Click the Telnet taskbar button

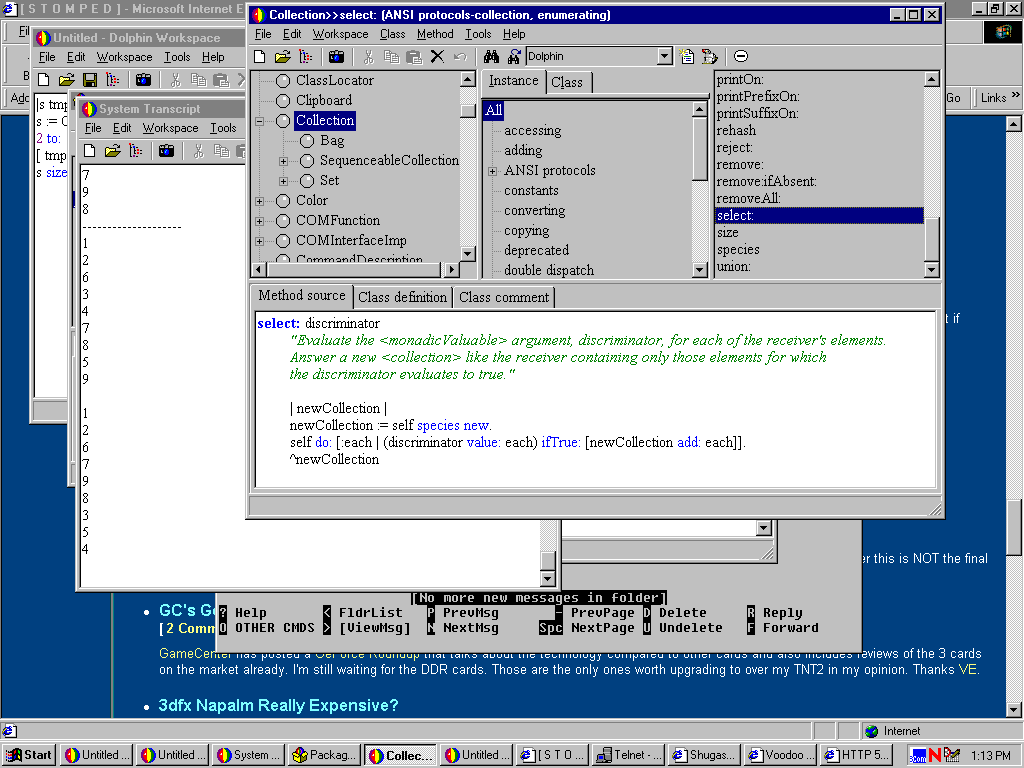[628, 755]
